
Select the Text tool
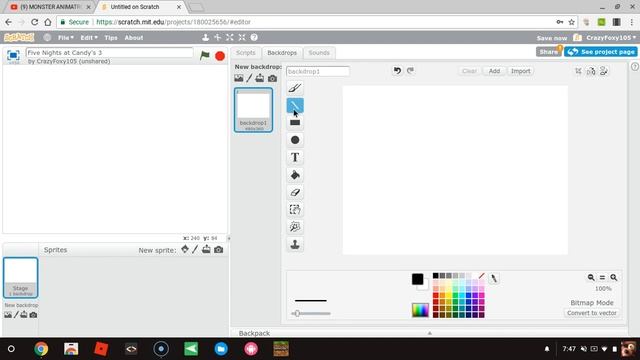coord(295,158)
